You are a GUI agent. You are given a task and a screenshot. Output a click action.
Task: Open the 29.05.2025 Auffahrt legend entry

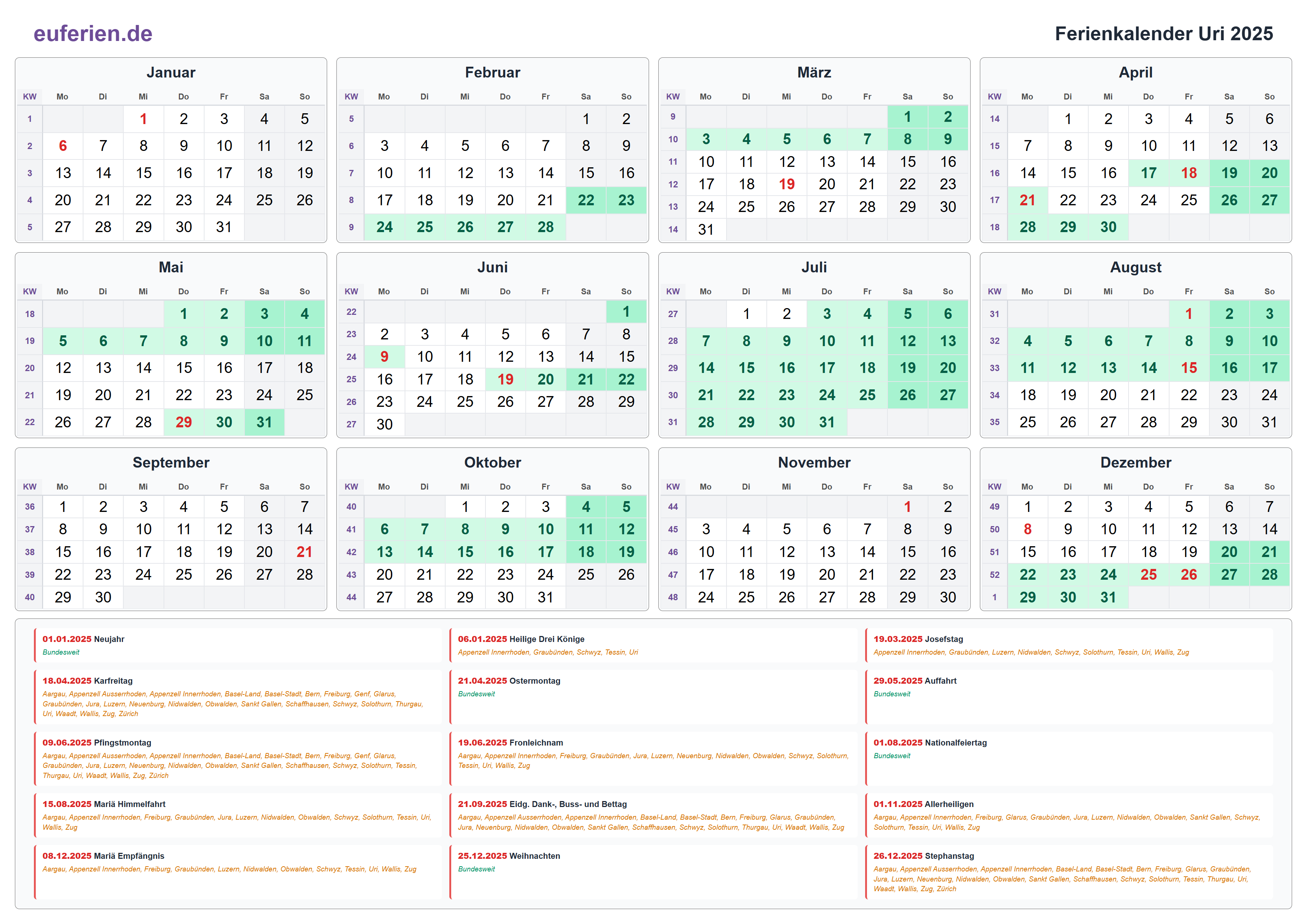click(x=1069, y=697)
